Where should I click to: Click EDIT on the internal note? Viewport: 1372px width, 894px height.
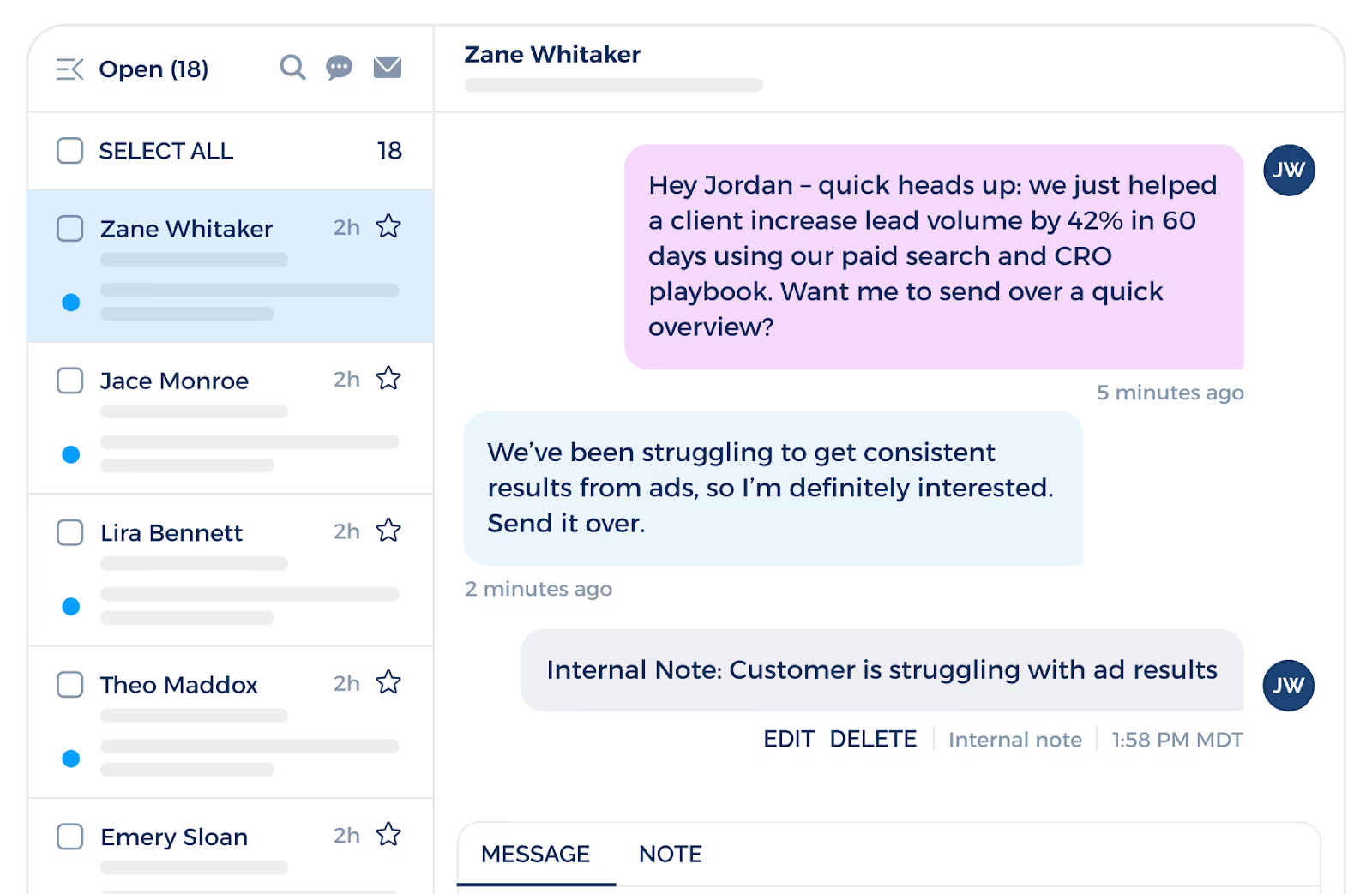pos(789,738)
